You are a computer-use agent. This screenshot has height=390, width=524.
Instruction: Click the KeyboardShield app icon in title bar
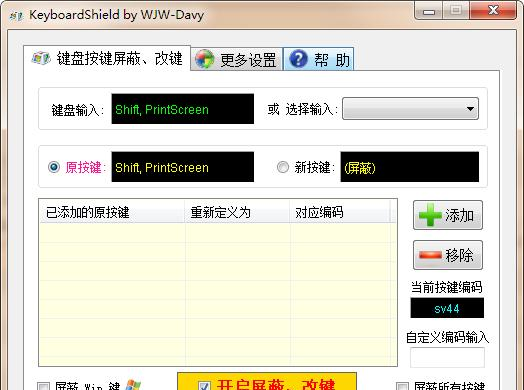17,16
